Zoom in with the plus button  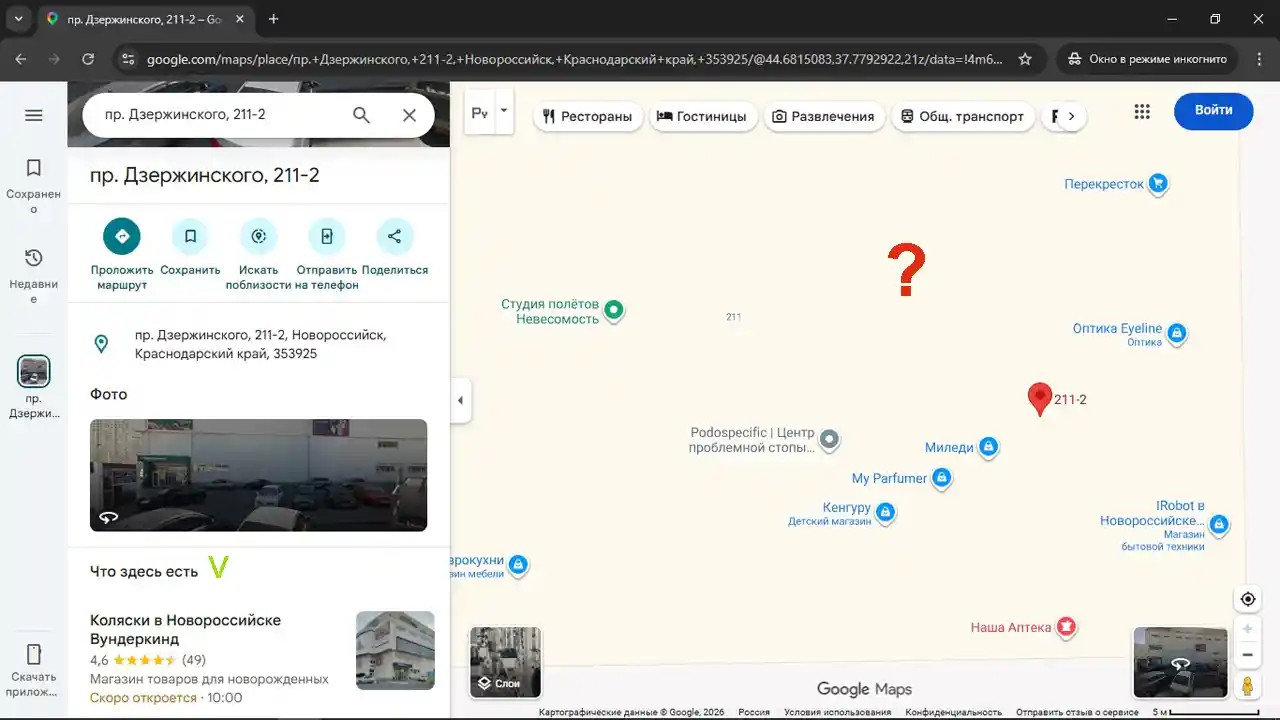coord(1247,629)
